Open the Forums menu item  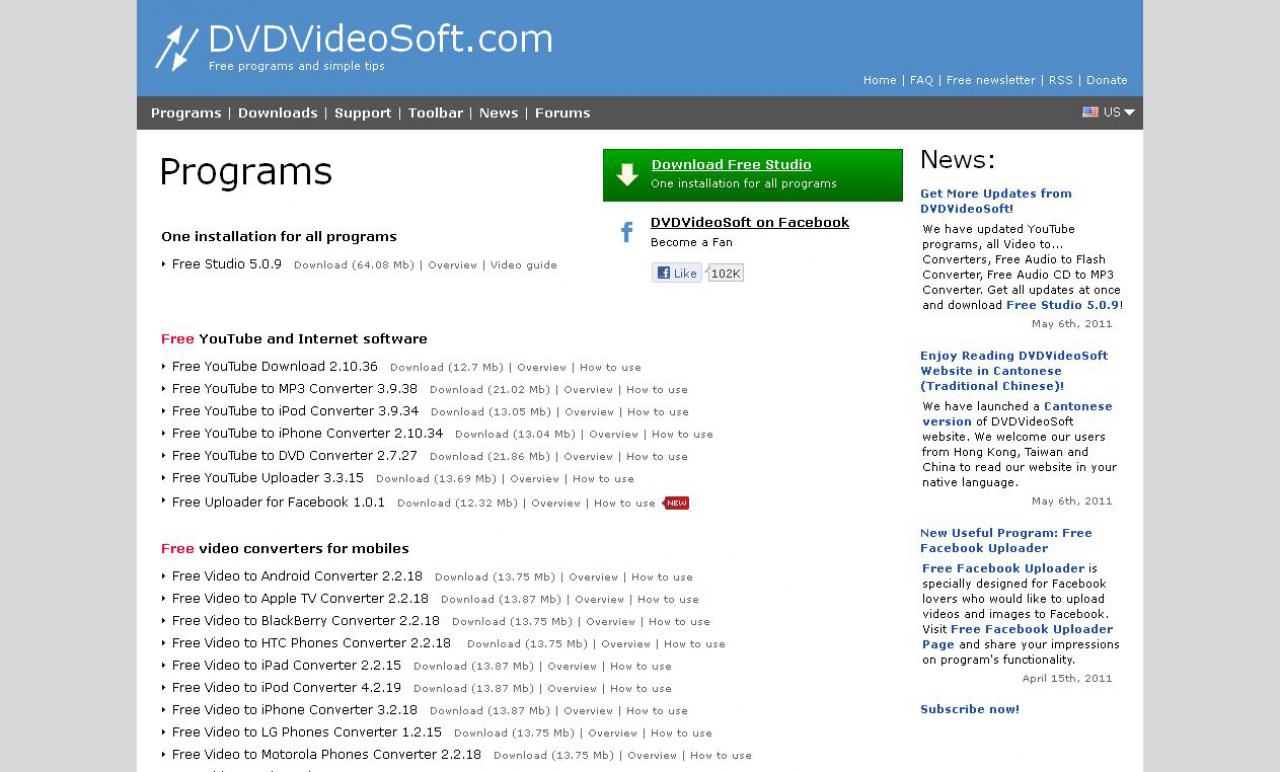point(563,113)
